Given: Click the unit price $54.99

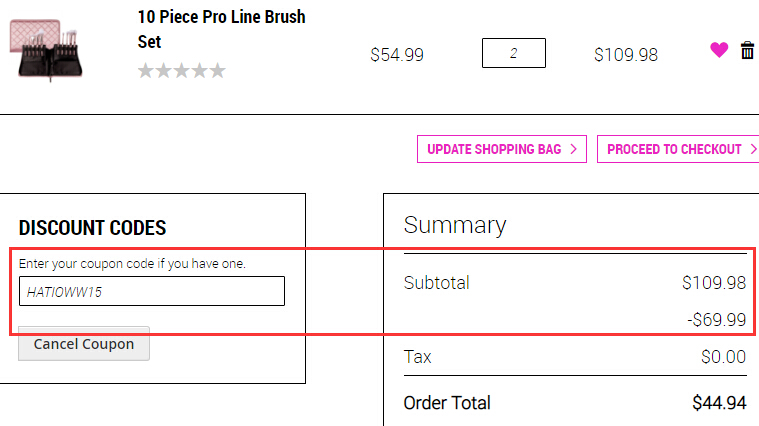Looking at the screenshot, I should coord(397,55).
